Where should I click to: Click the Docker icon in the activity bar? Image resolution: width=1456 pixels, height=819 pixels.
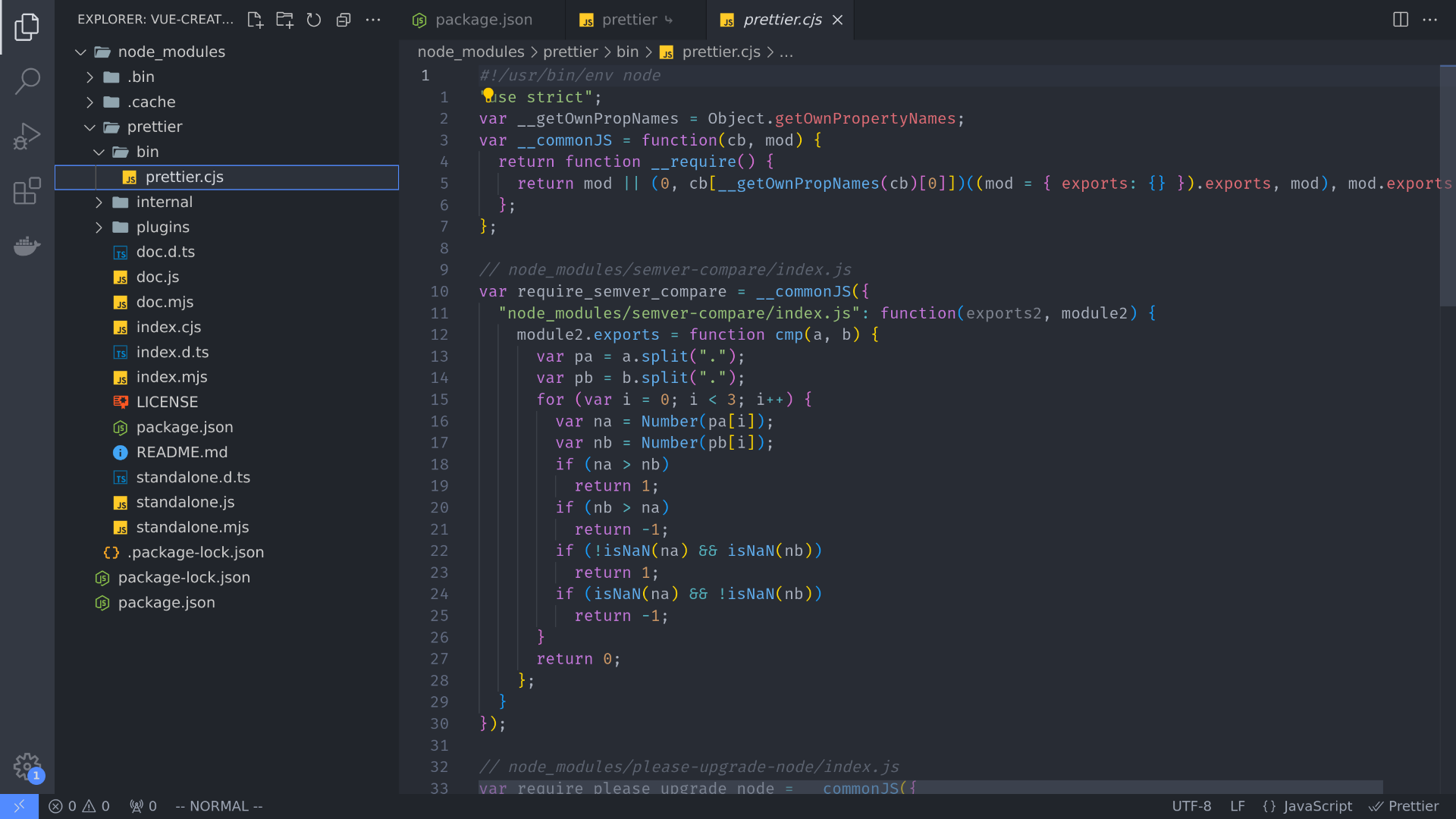27,246
